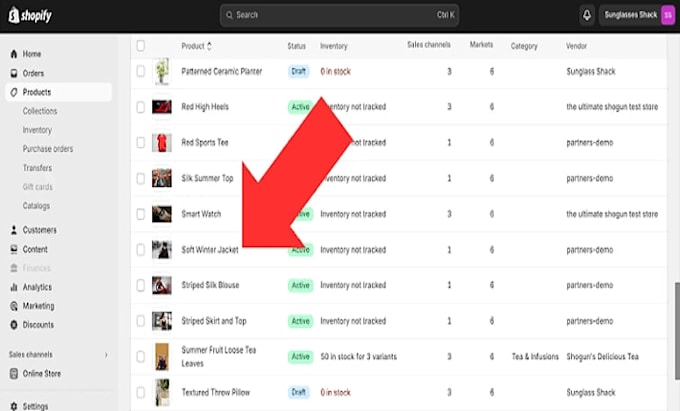Click the Orders inbox icon
This screenshot has width=680, height=411.
click(14, 73)
